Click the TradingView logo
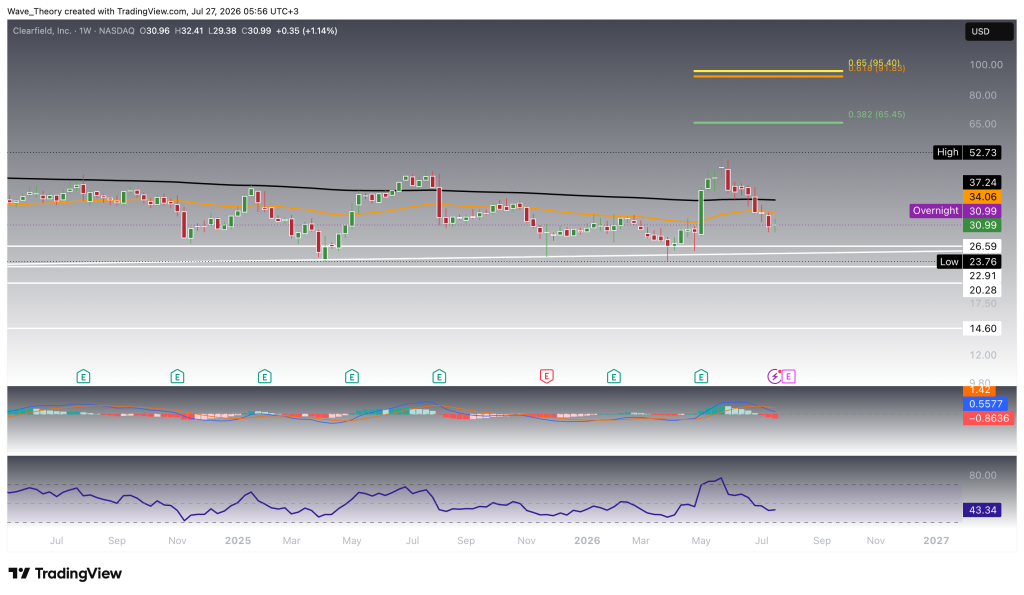Image resolution: width=1024 pixels, height=595 pixels. [65, 573]
